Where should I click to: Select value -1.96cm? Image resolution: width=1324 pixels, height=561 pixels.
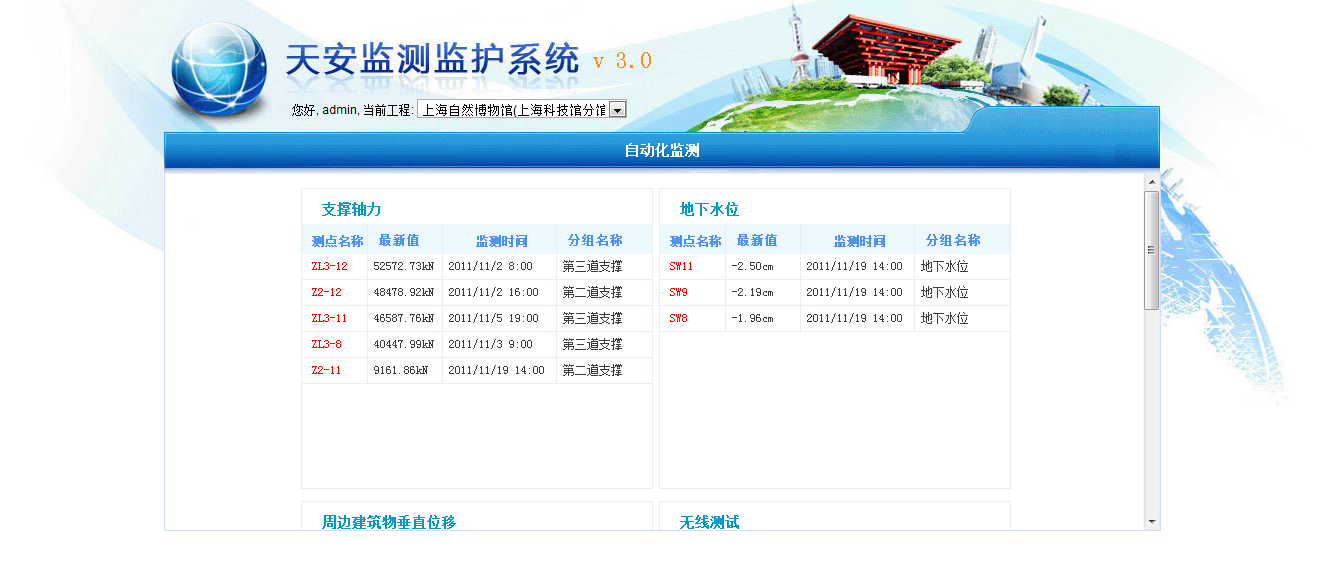(753, 319)
